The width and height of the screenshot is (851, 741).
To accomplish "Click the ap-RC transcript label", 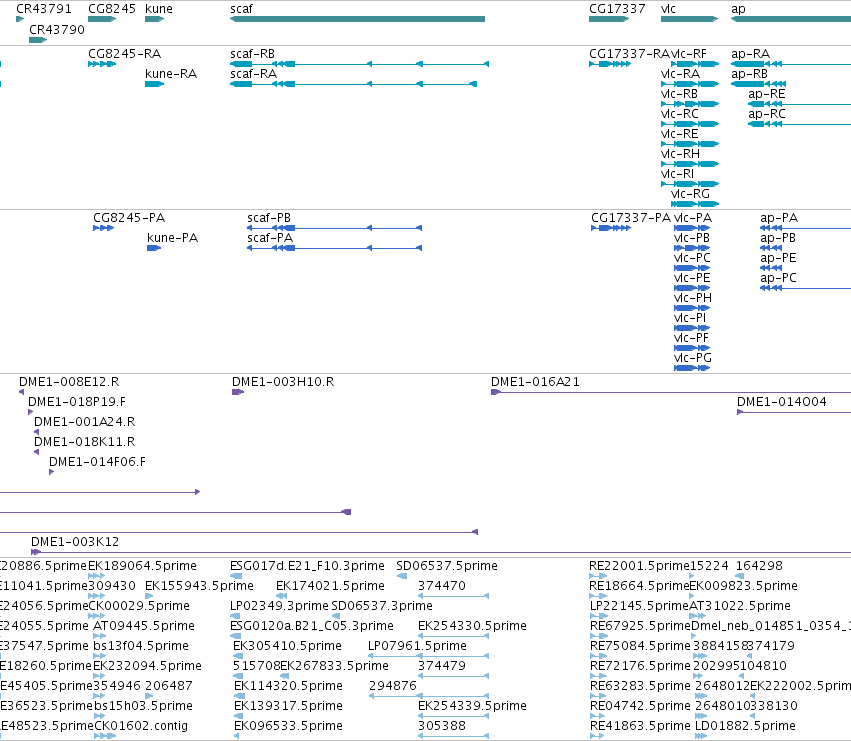I will (x=767, y=114).
